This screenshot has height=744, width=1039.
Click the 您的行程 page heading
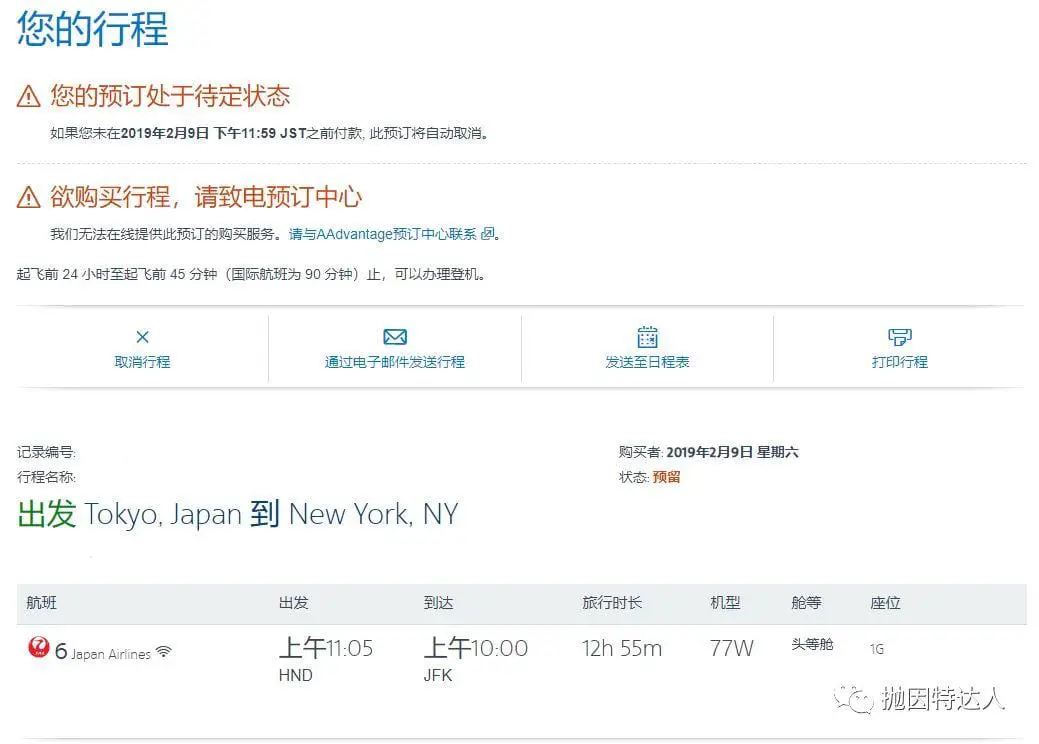(90, 31)
